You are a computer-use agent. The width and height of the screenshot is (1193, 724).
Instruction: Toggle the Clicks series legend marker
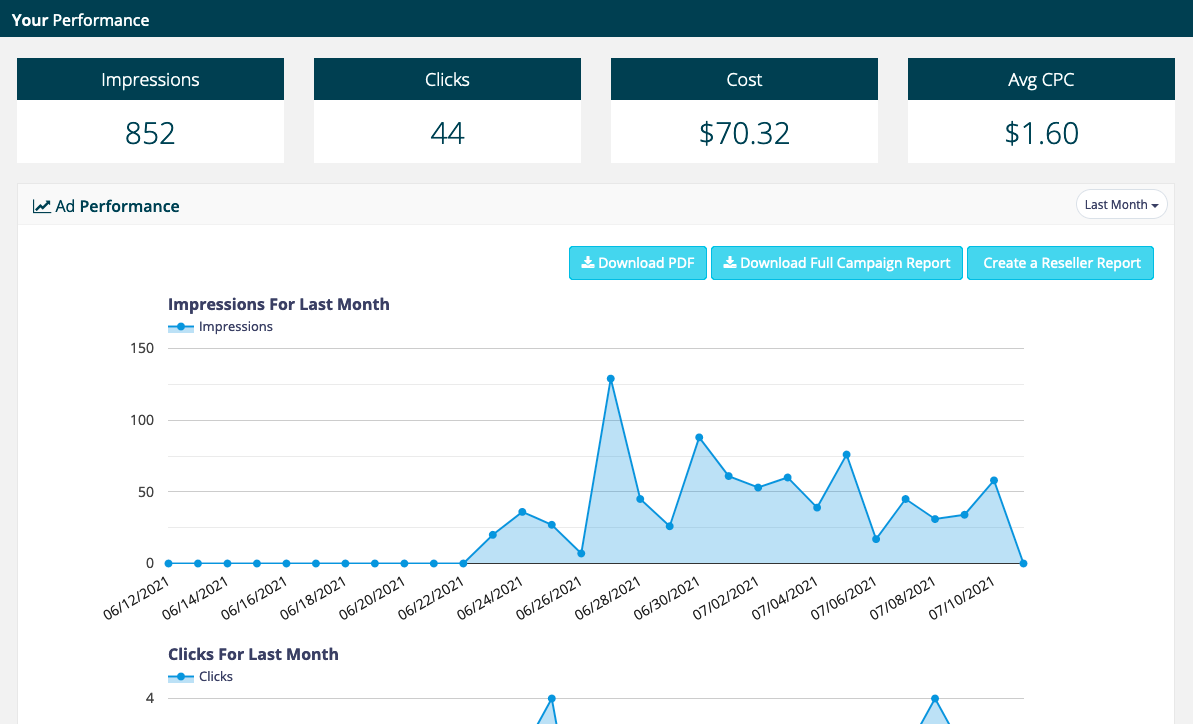click(x=181, y=677)
